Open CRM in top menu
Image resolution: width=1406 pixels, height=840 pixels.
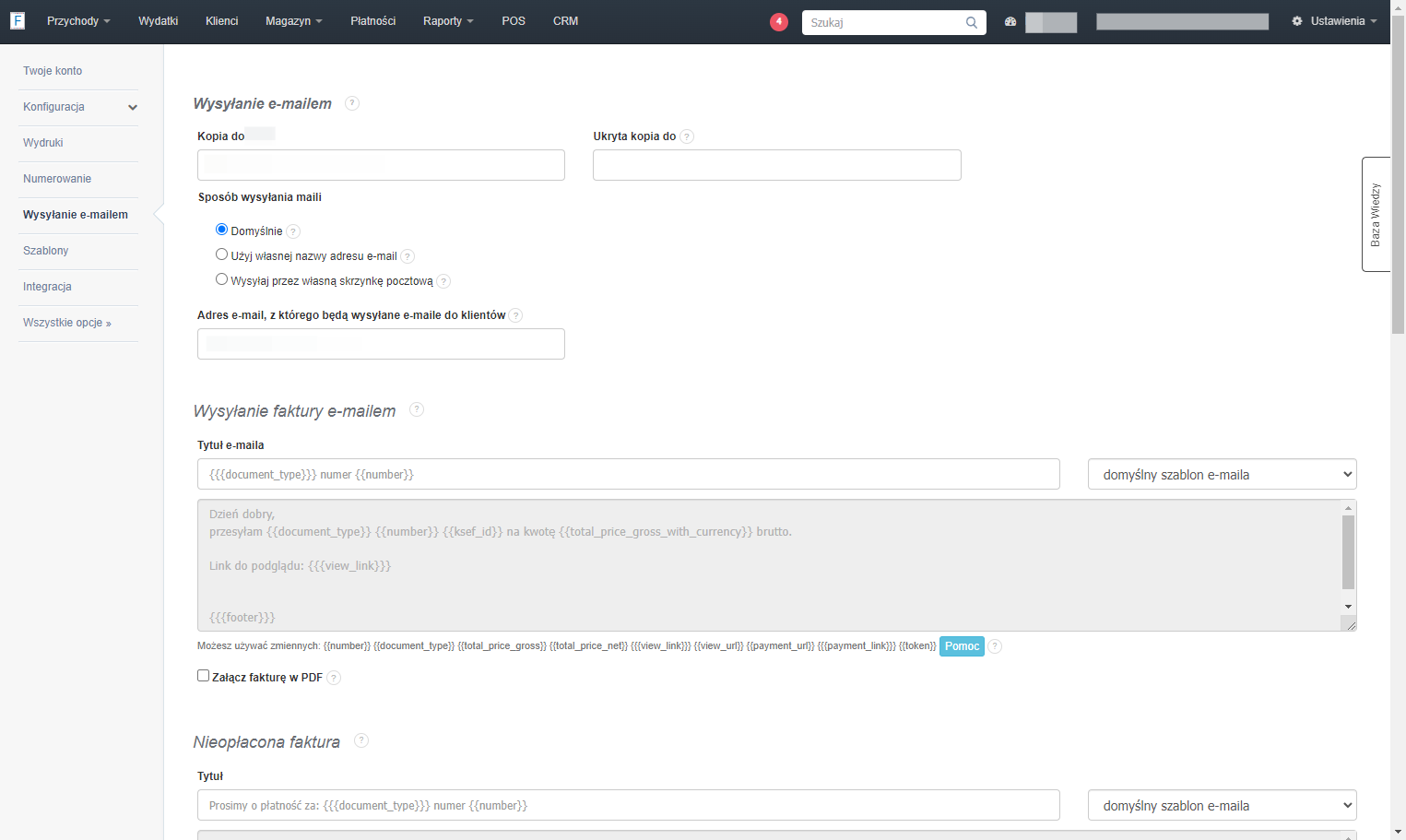565,21
